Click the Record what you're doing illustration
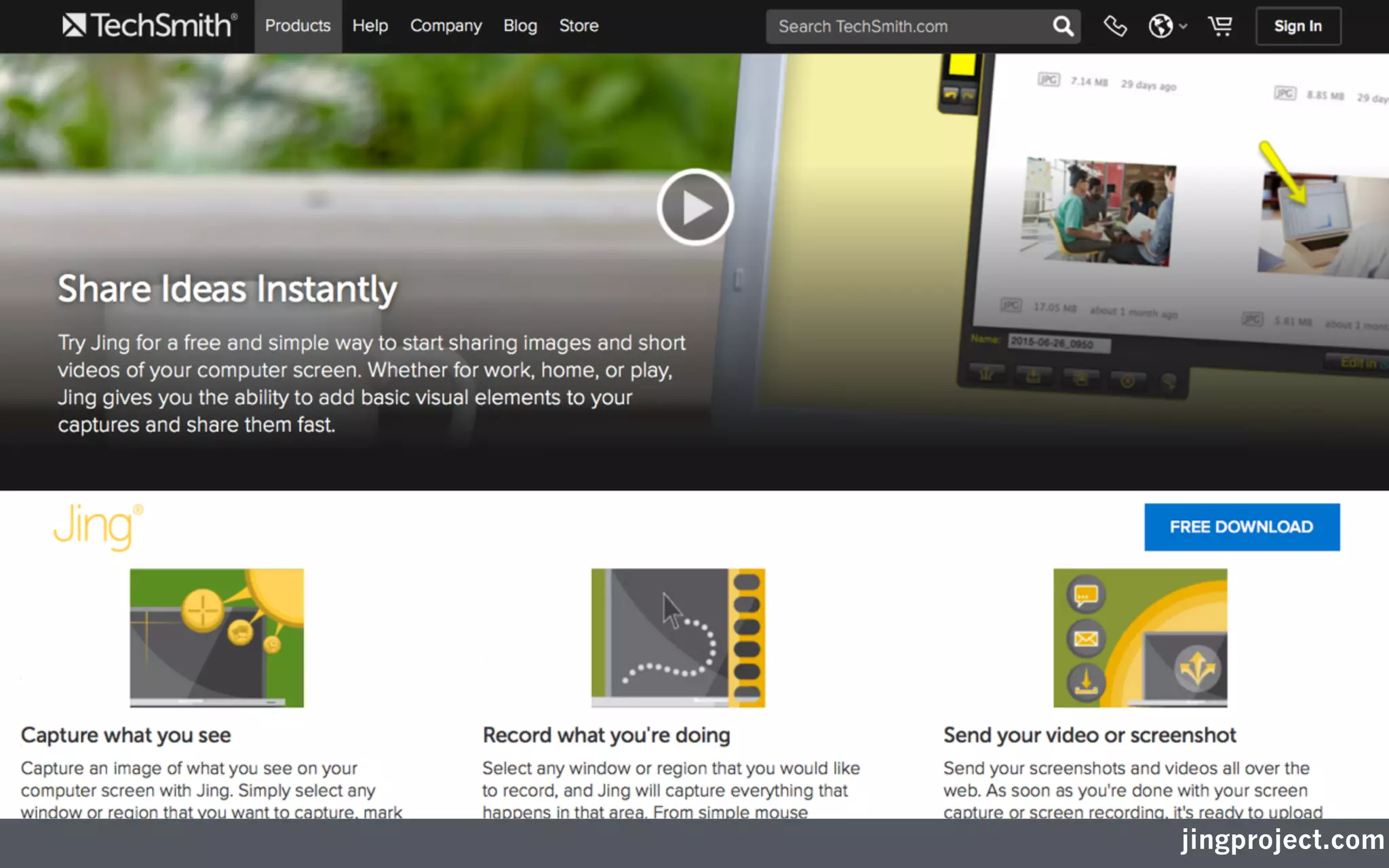Screen dimensions: 1389x868 (x=678, y=637)
